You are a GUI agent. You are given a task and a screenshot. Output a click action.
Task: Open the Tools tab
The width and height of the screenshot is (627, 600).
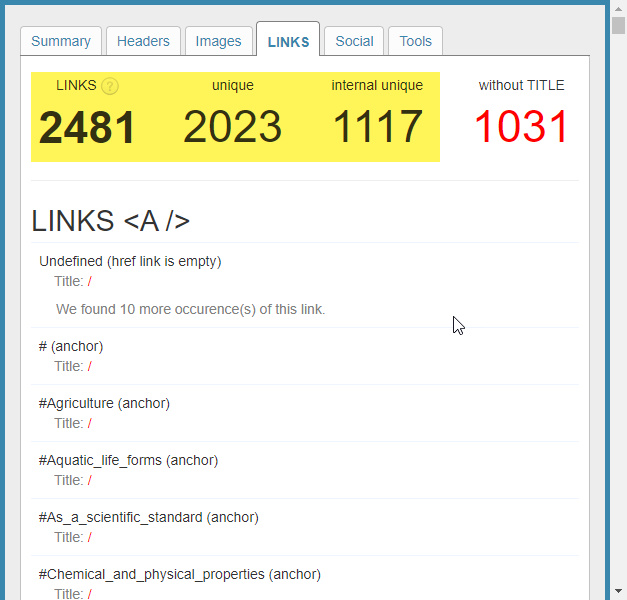(x=415, y=41)
